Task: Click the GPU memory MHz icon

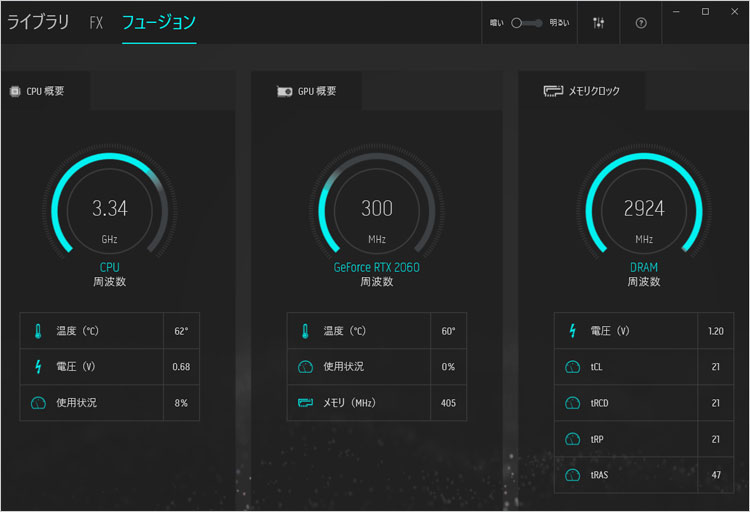Action: pyautogui.click(x=305, y=403)
